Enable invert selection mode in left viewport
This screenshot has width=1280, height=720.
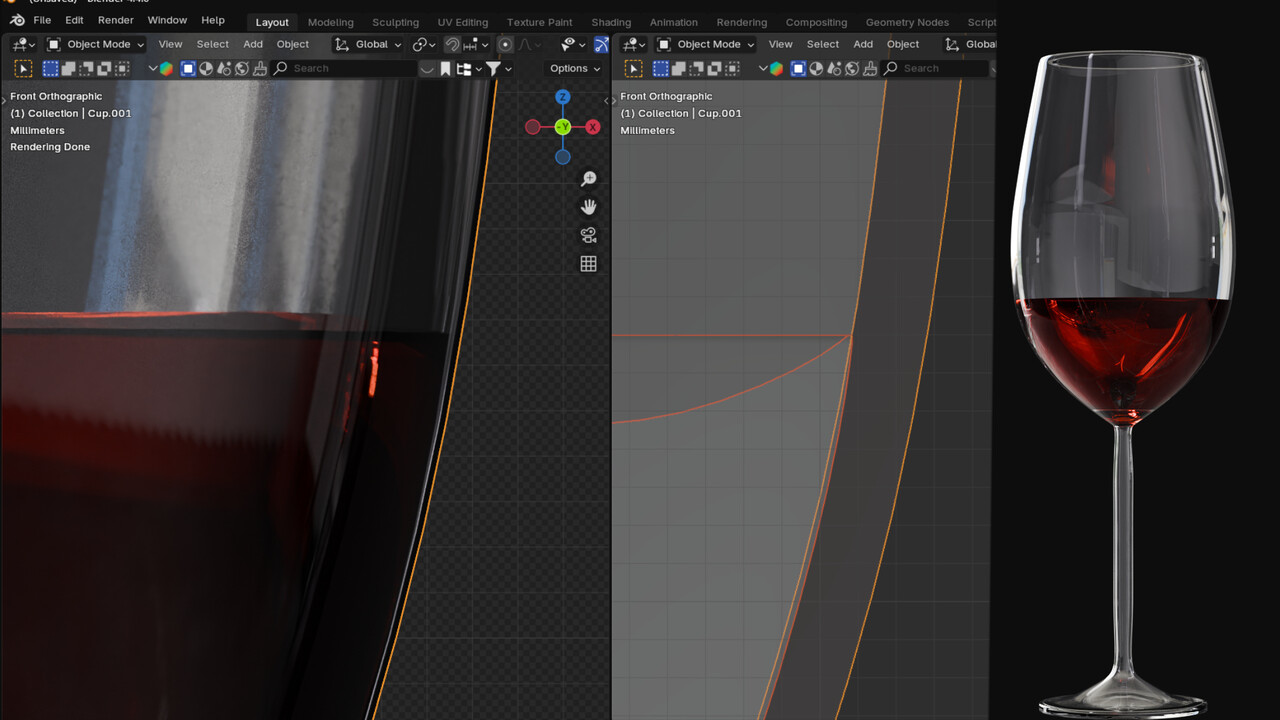point(104,68)
